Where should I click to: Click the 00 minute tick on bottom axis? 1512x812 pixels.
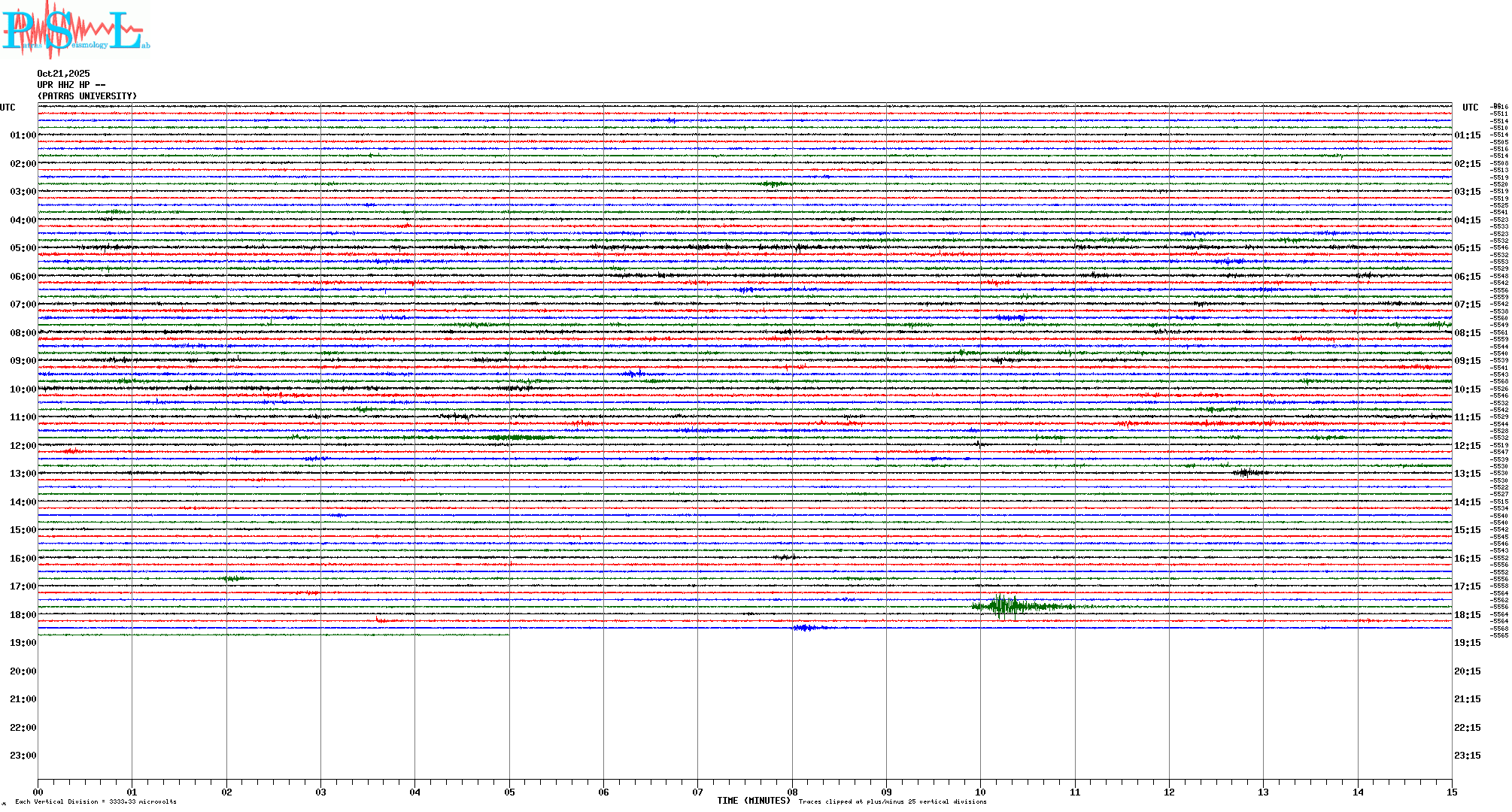[38, 792]
